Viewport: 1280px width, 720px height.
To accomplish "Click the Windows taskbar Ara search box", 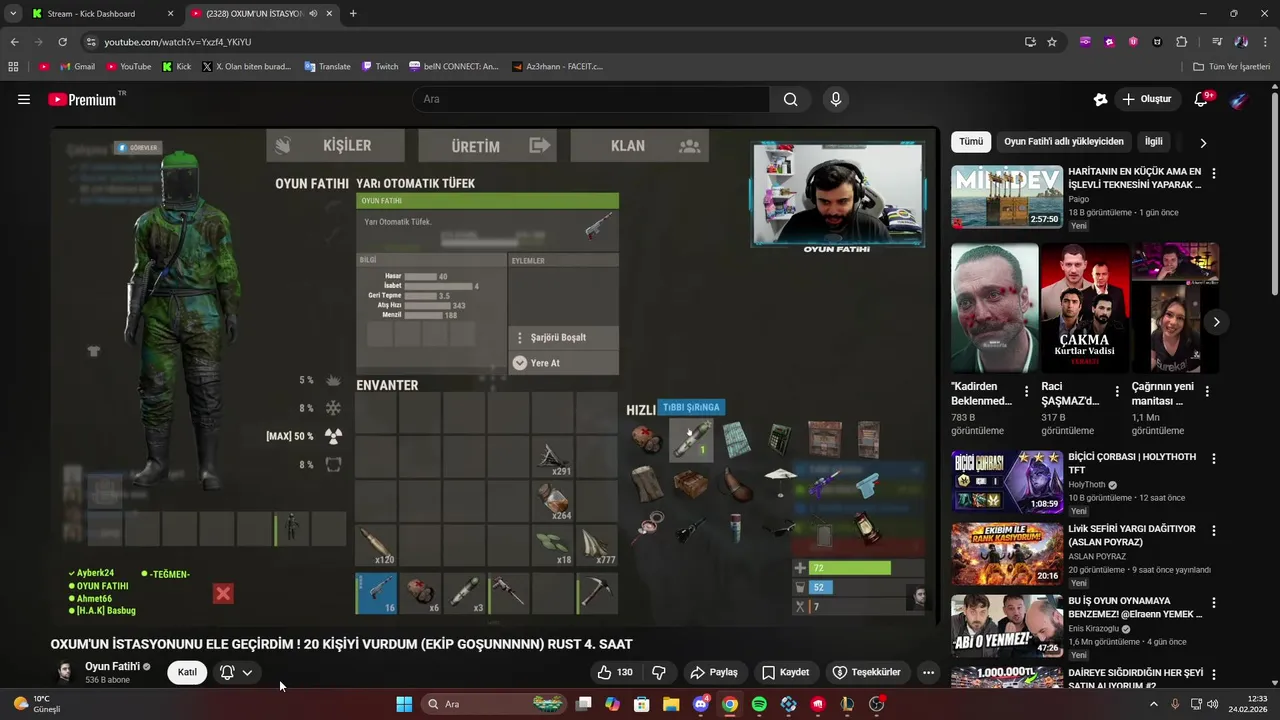I will click(x=494, y=704).
